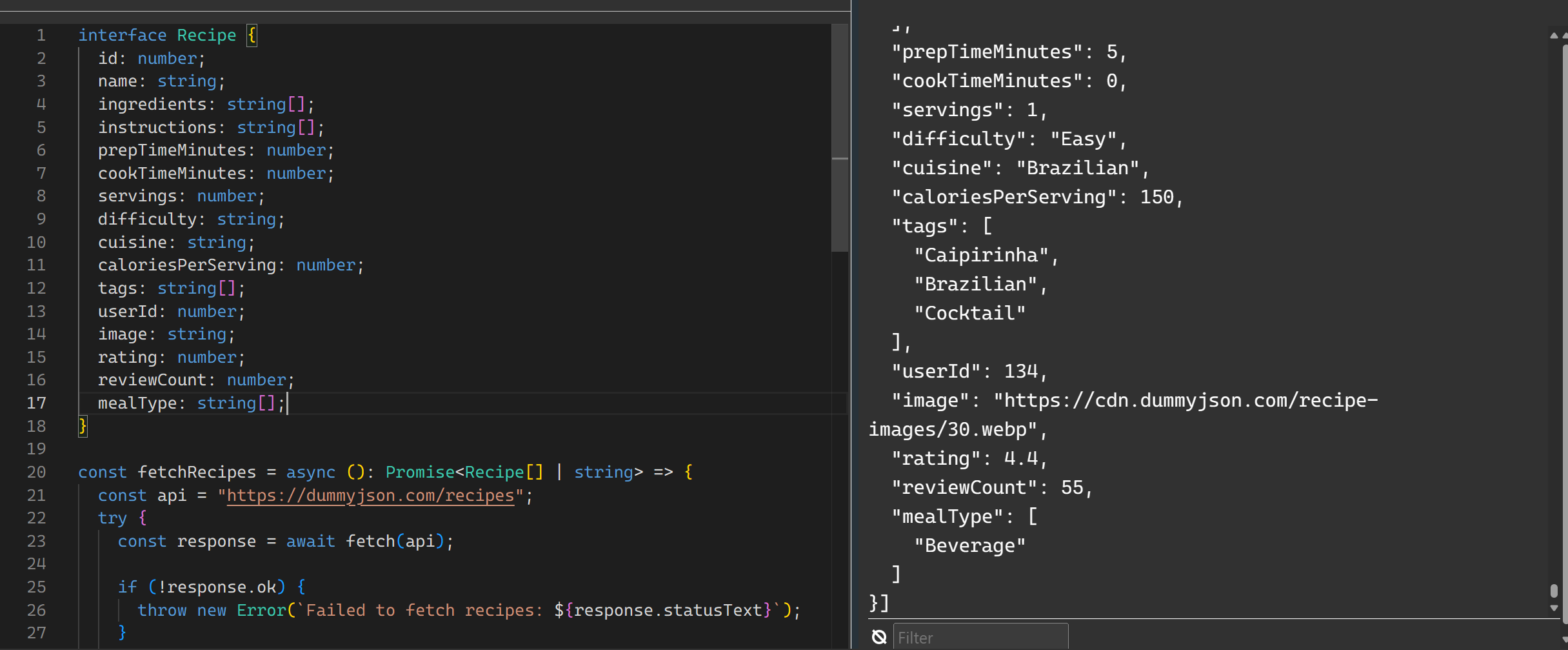Click '"servings": 1' in console output
The height and width of the screenshot is (650, 1568).
(x=965, y=110)
